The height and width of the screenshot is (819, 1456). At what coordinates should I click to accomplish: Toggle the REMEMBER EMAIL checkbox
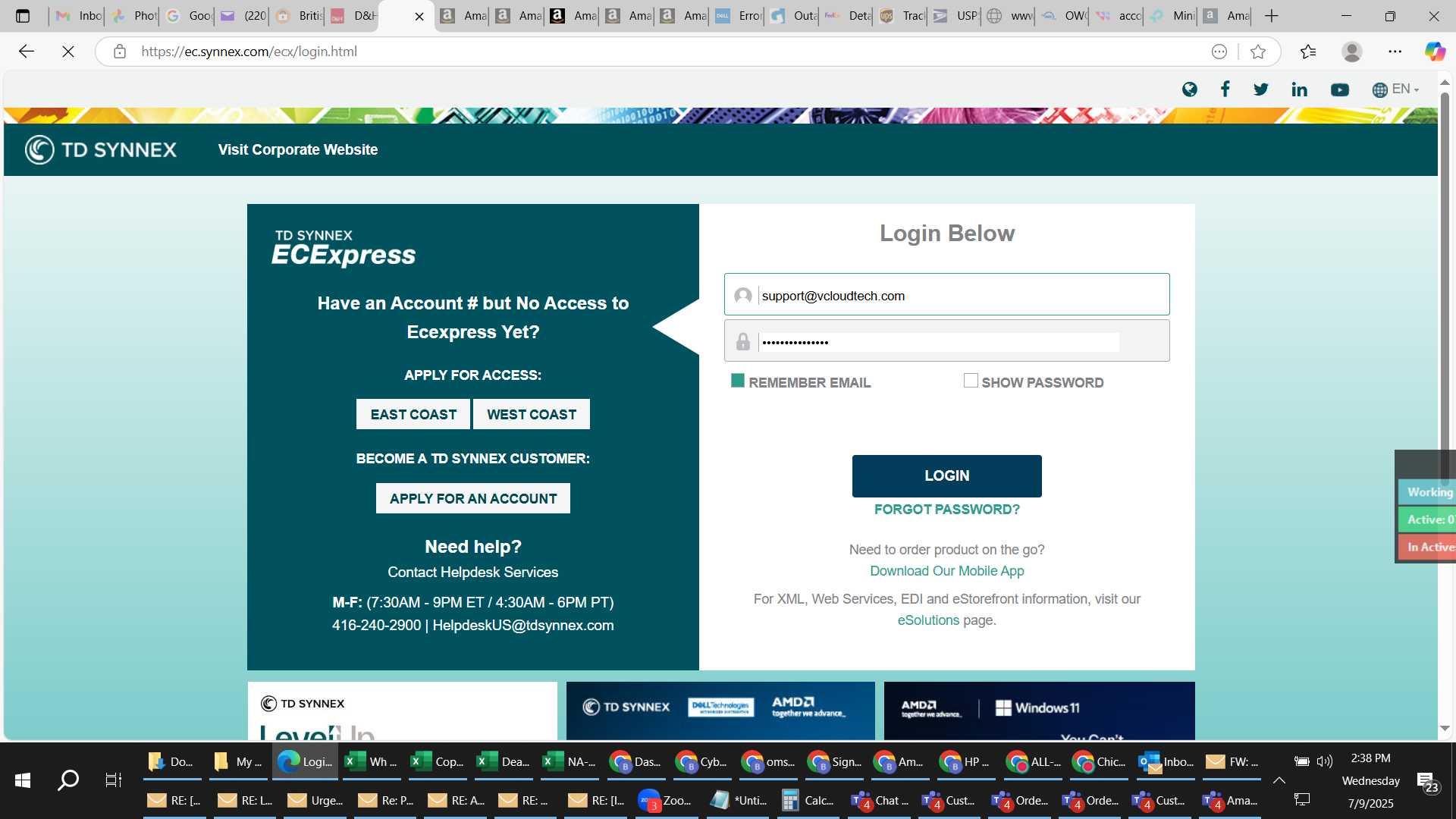coord(737,381)
